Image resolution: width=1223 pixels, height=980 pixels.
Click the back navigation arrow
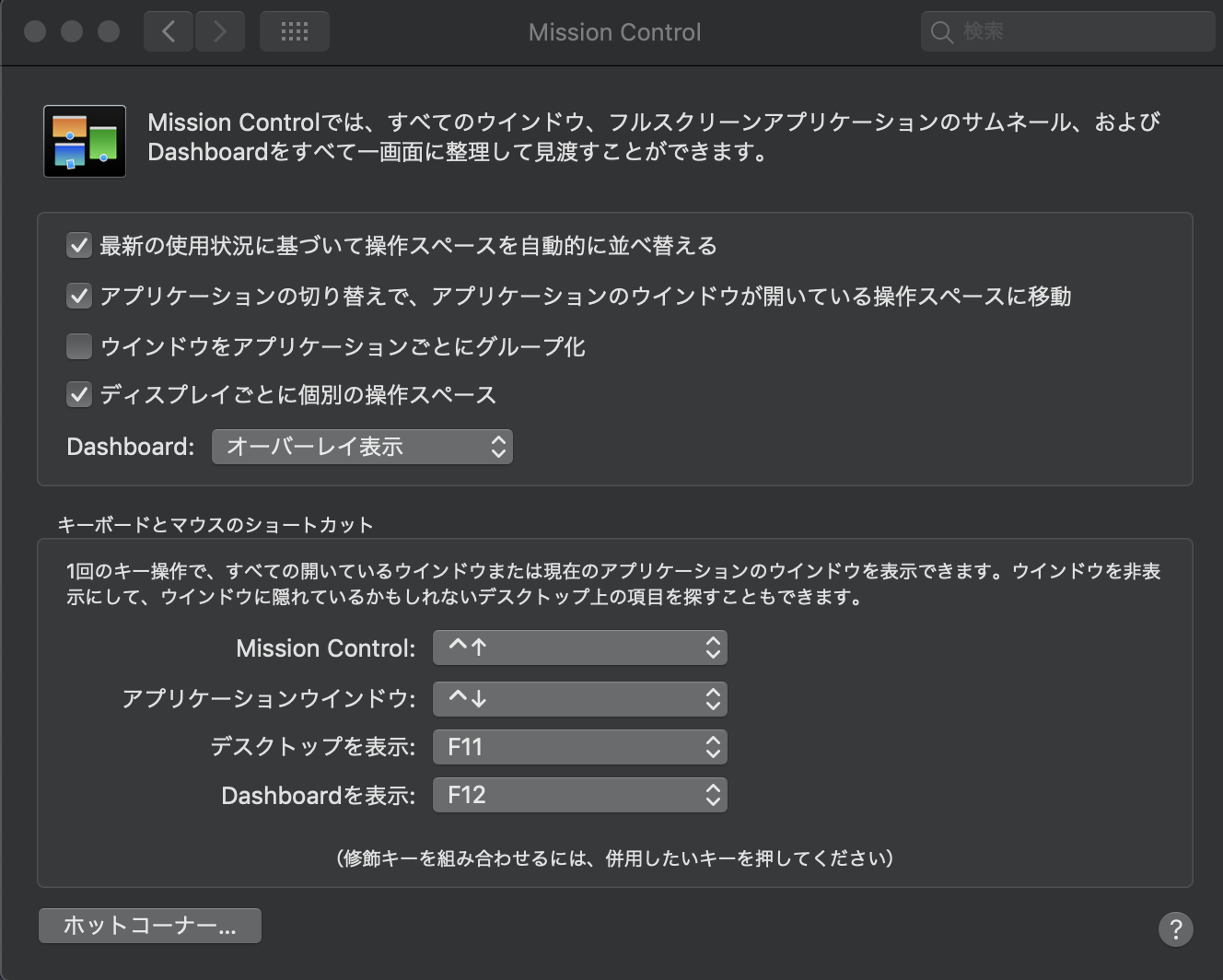point(169,32)
